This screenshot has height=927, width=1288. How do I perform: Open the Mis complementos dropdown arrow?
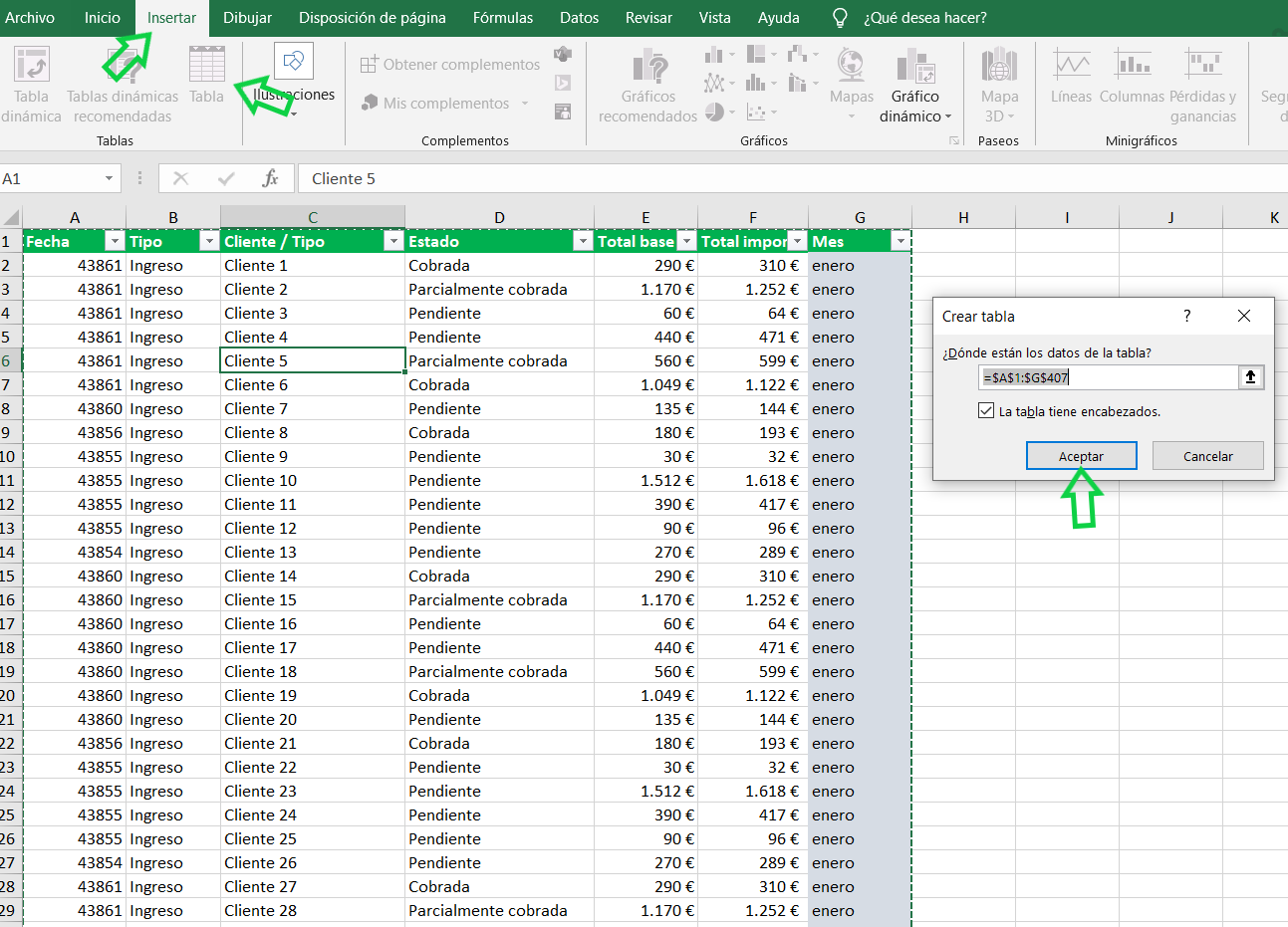pyautogui.click(x=524, y=104)
